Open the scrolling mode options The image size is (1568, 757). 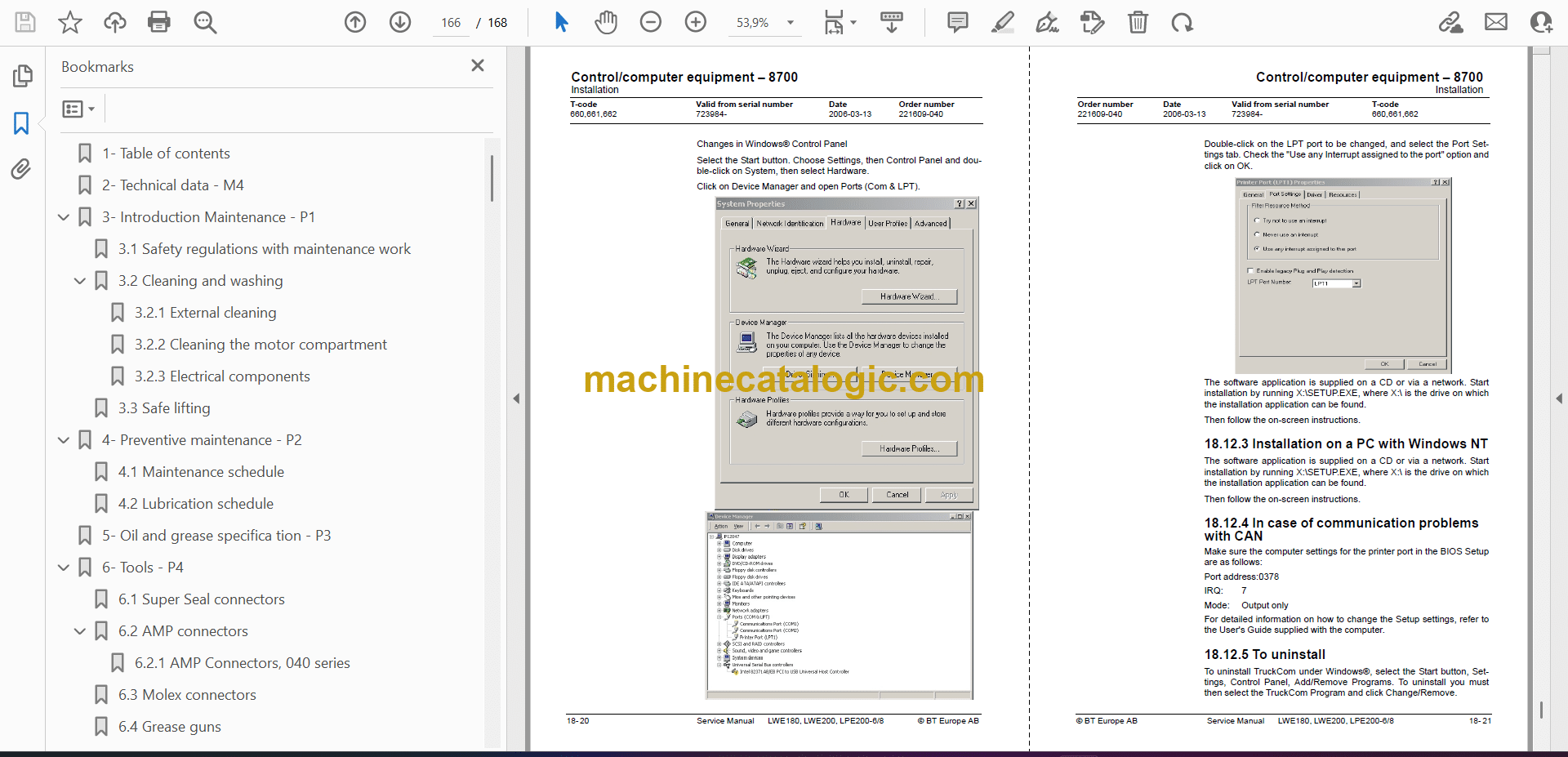click(892, 22)
